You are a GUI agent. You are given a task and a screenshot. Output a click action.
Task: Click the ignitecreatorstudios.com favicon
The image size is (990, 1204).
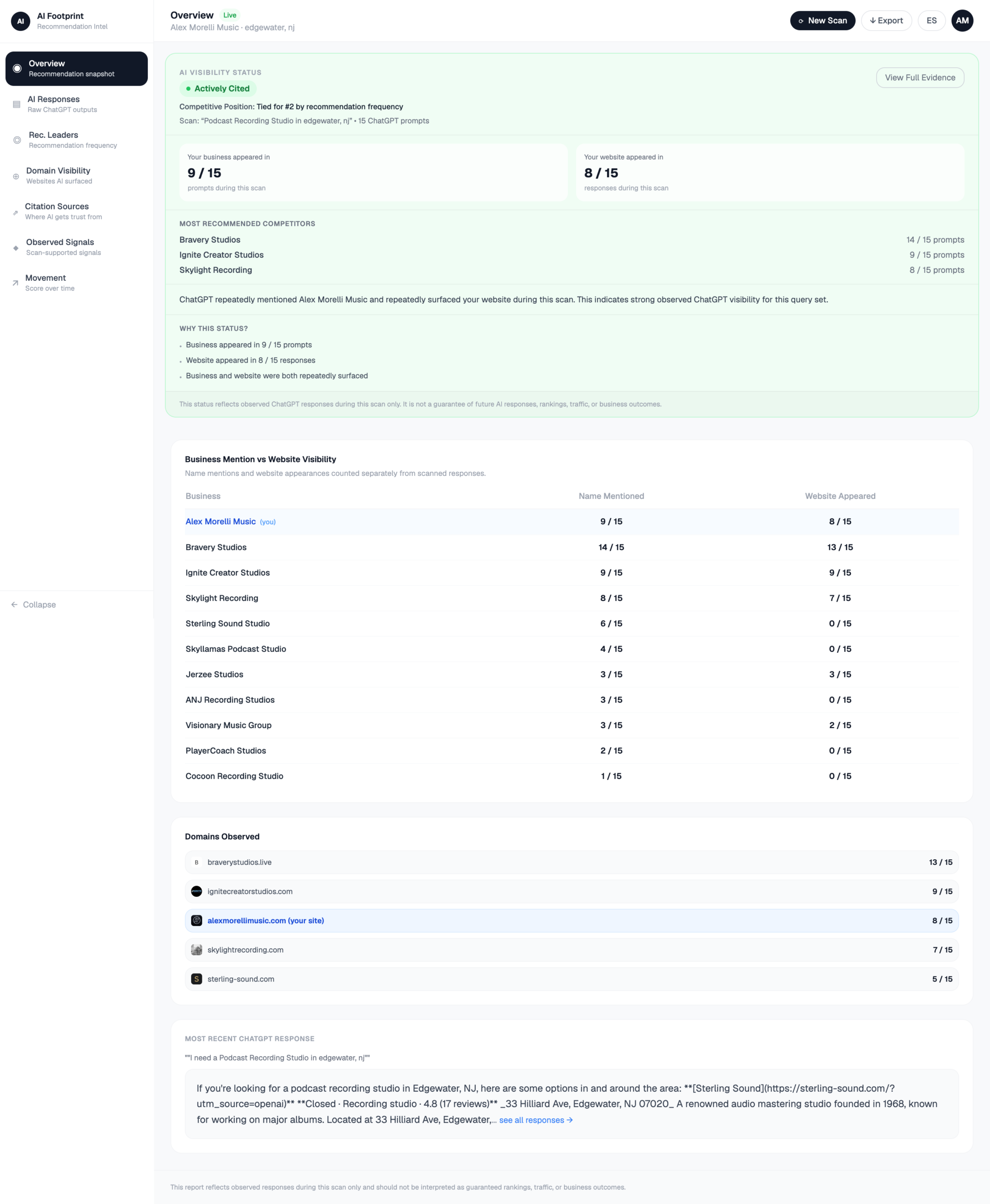click(x=196, y=891)
